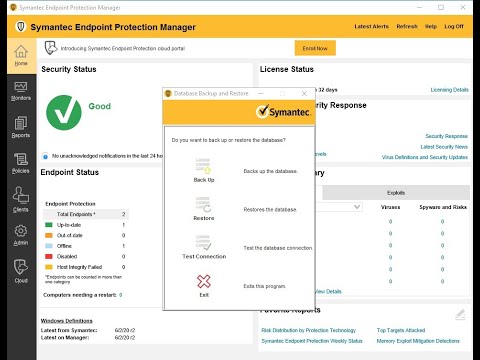Click the Test Connection icon
Image resolution: width=480 pixels, height=360 pixels.
coord(203,242)
